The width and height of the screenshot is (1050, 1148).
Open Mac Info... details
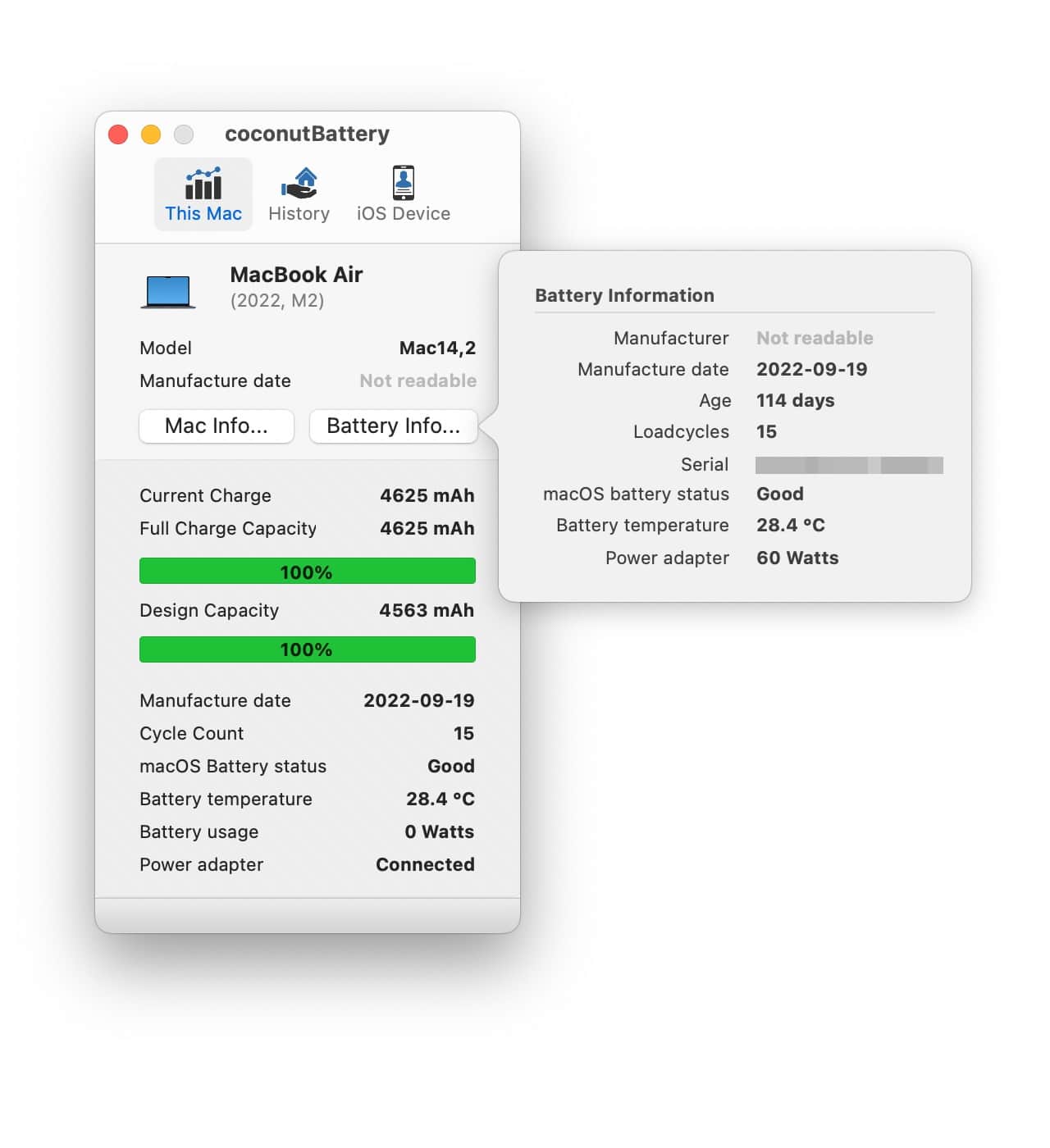[217, 426]
